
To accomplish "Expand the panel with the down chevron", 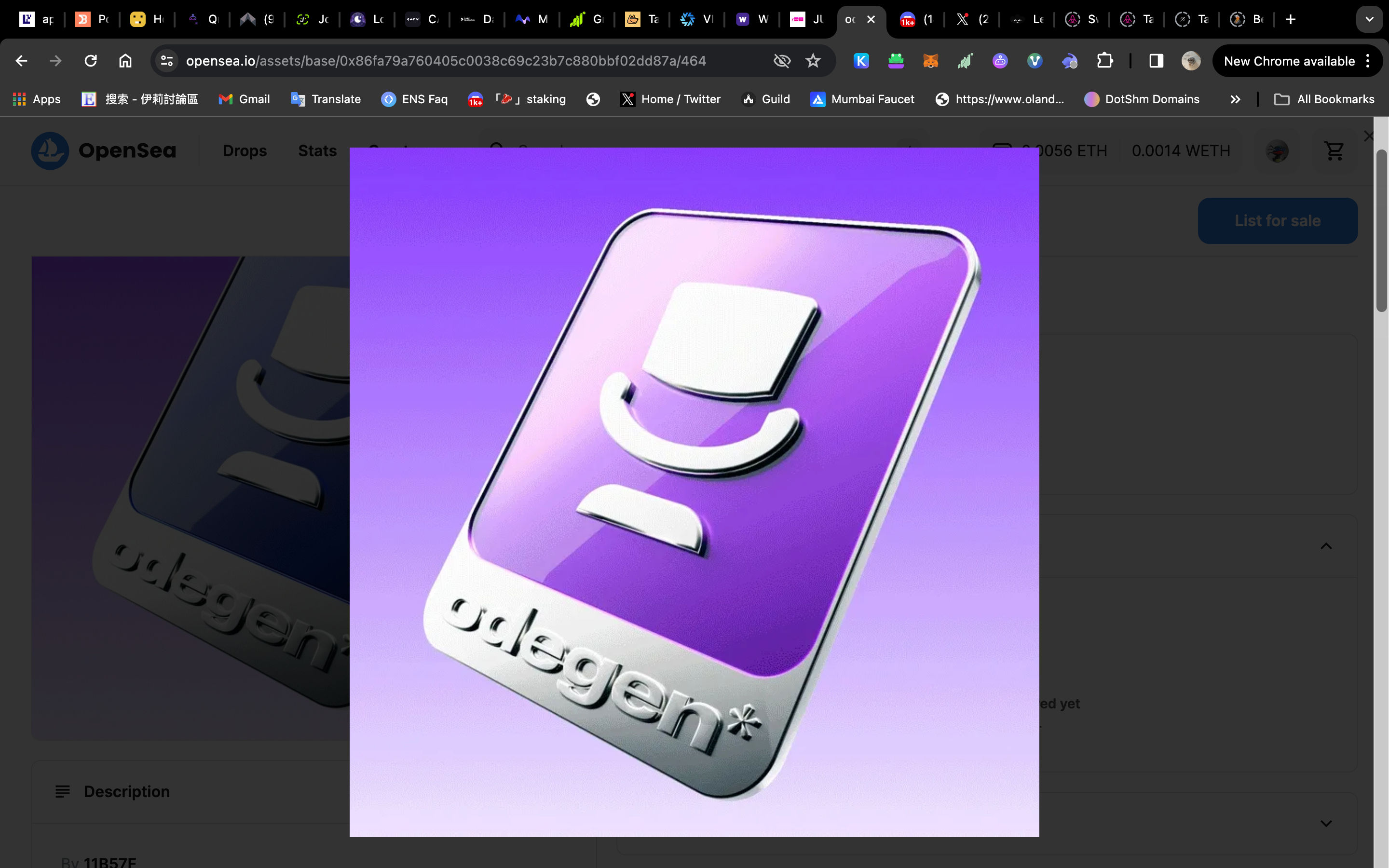I will (x=1326, y=823).
